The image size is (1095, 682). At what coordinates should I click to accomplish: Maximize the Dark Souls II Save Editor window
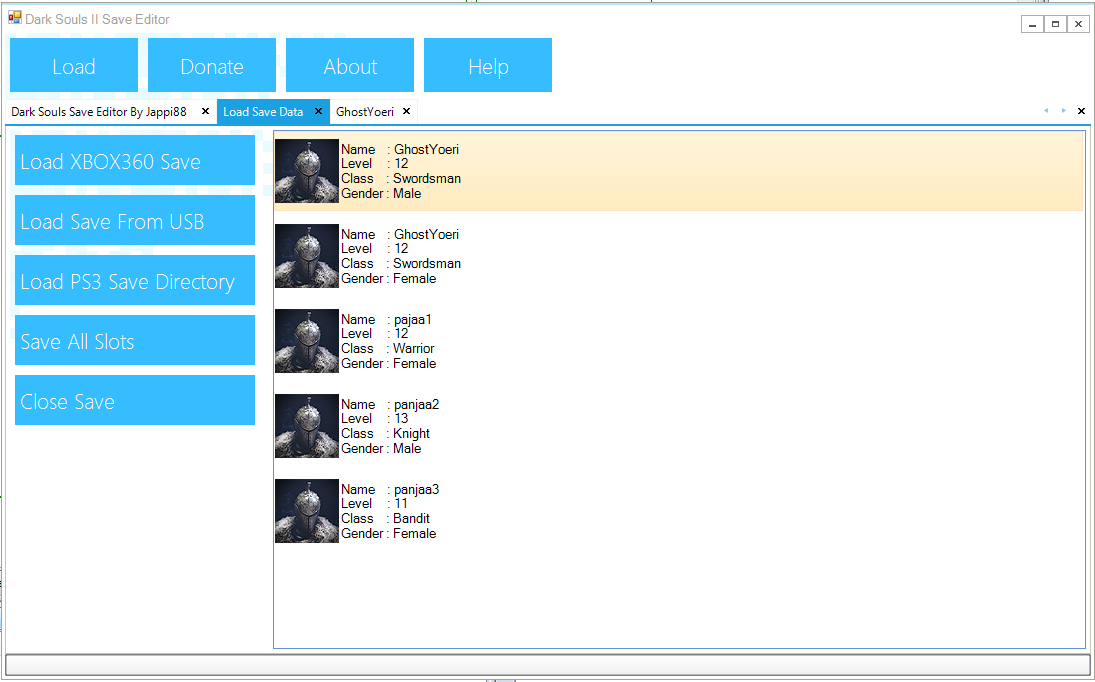point(1055,24)
